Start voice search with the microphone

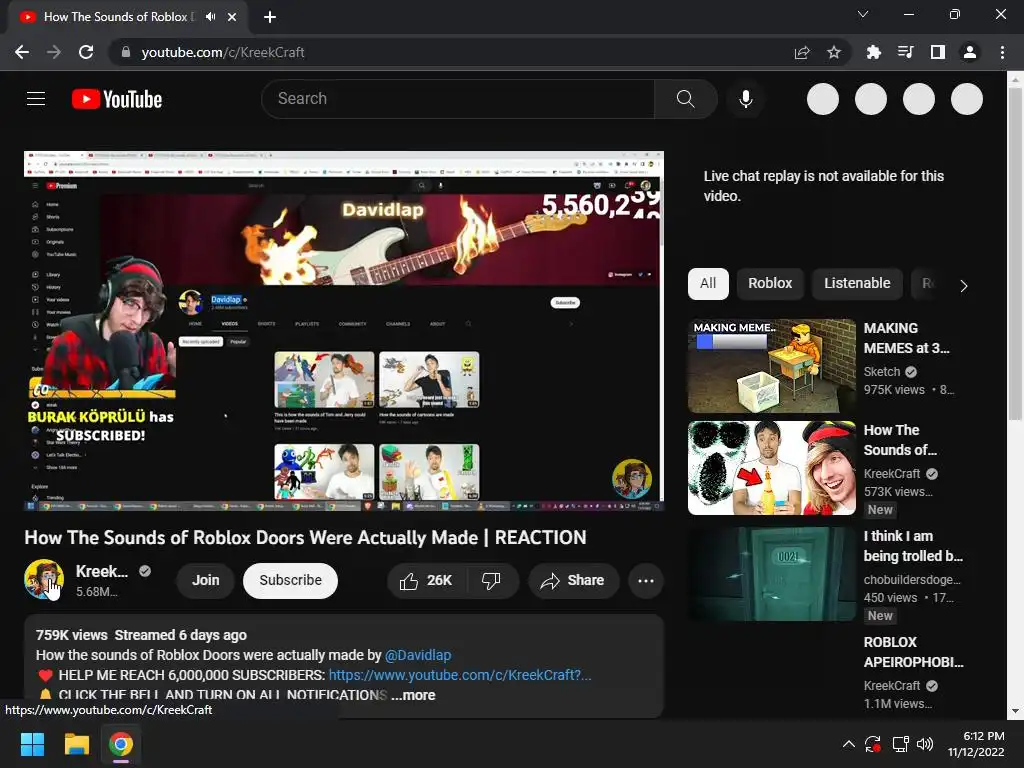[745, 99]
